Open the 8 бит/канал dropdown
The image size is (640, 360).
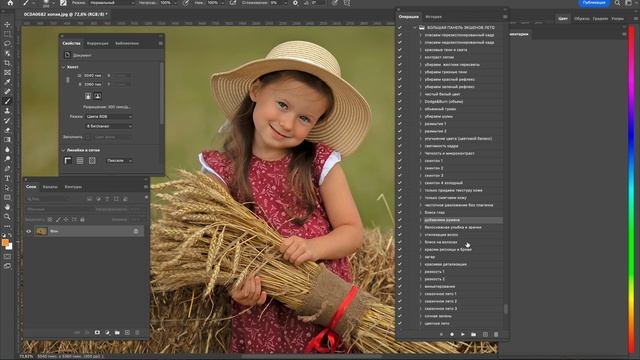pos(109,126)
